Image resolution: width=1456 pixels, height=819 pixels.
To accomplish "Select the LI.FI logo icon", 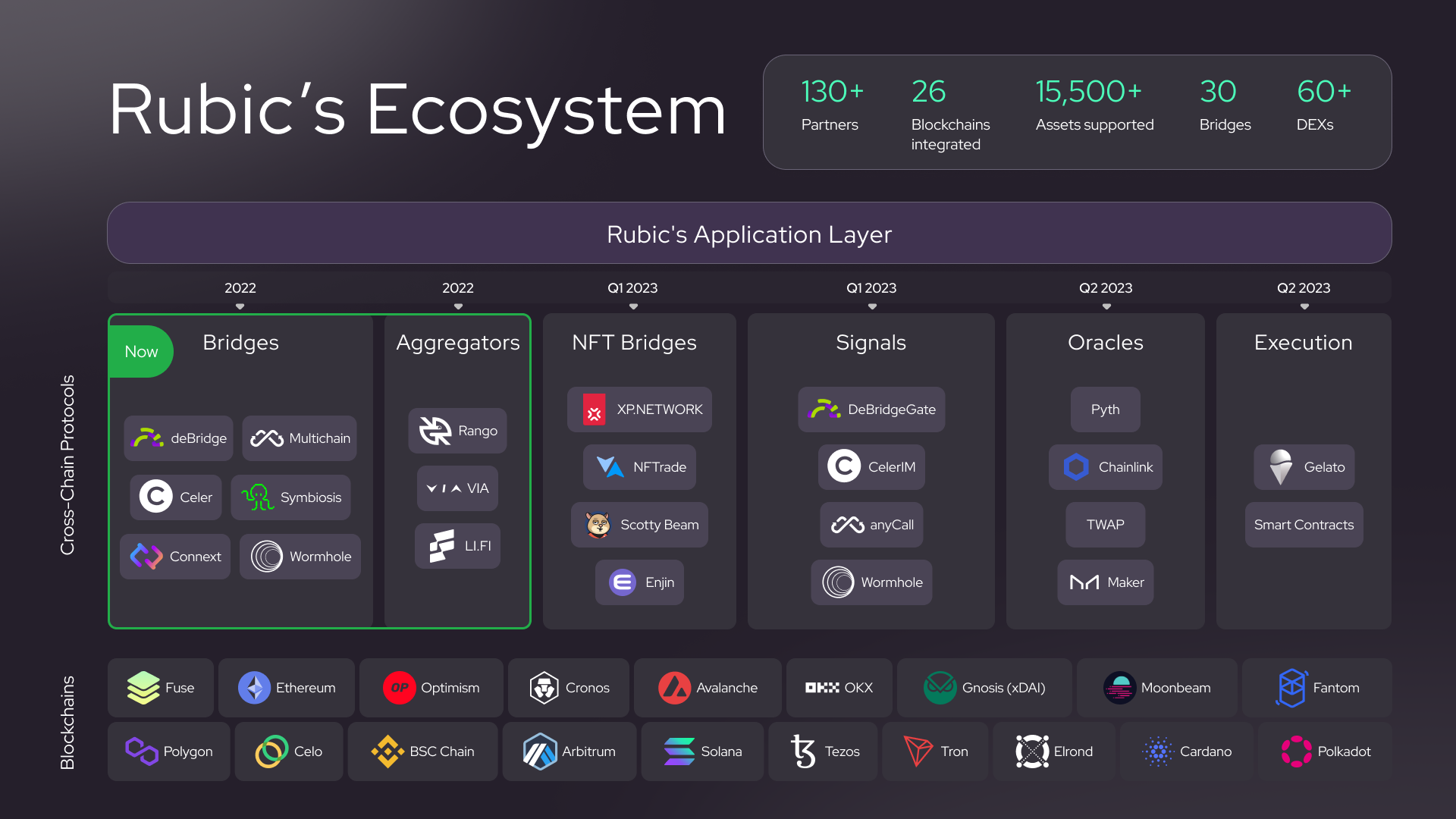I will [441, 546].
